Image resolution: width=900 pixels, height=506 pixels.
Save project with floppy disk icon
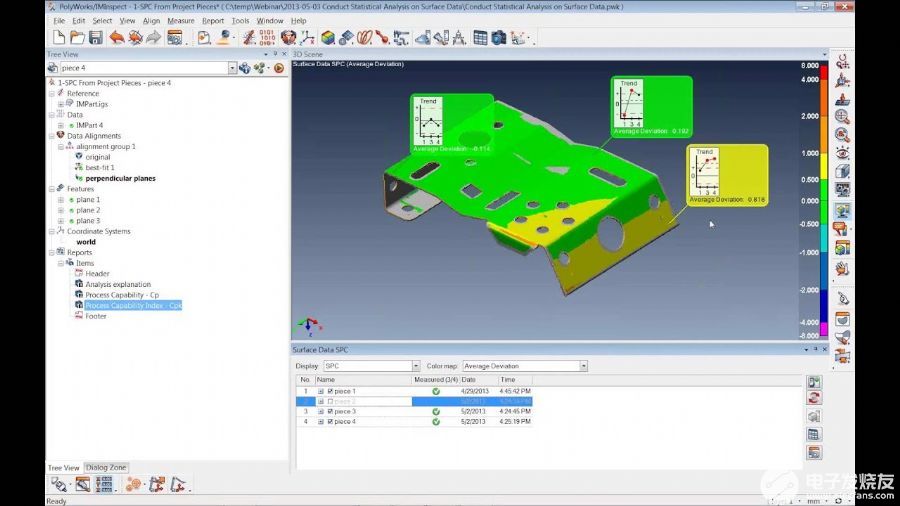(95, 38)
